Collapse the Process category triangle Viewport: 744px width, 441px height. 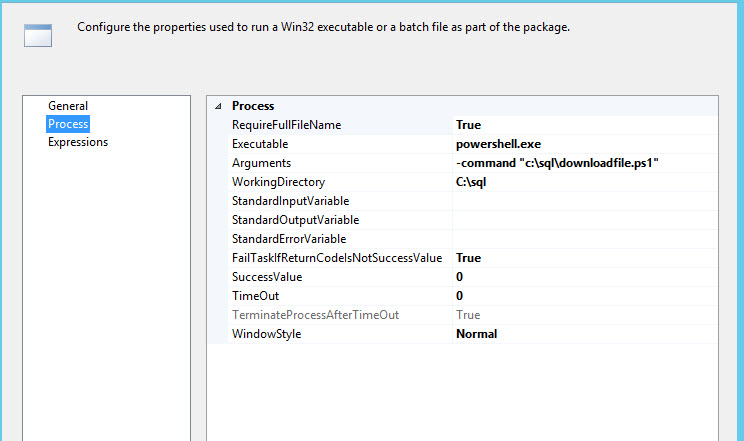click(x=218, y=106)
